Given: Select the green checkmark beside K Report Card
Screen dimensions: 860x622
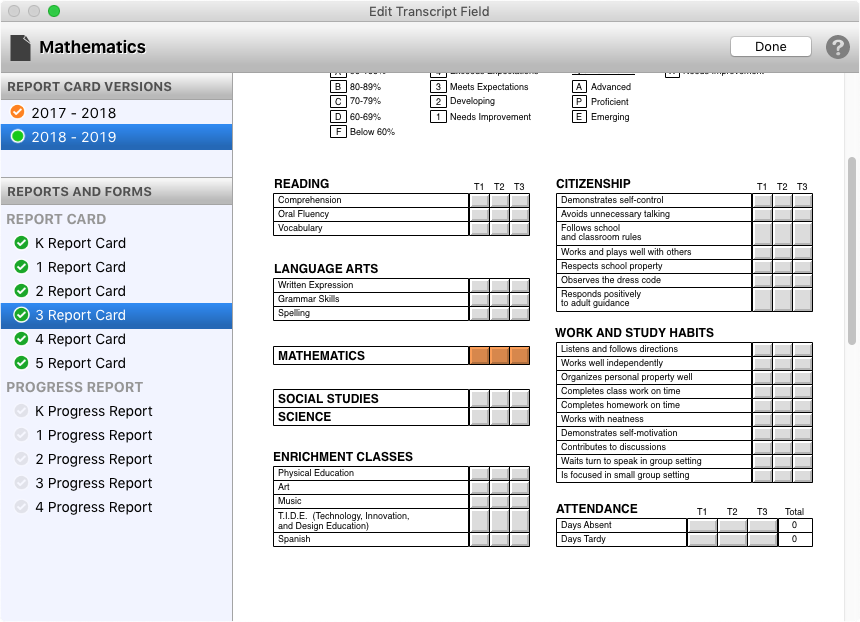Looking at the screenshot, I should [21, 243].
